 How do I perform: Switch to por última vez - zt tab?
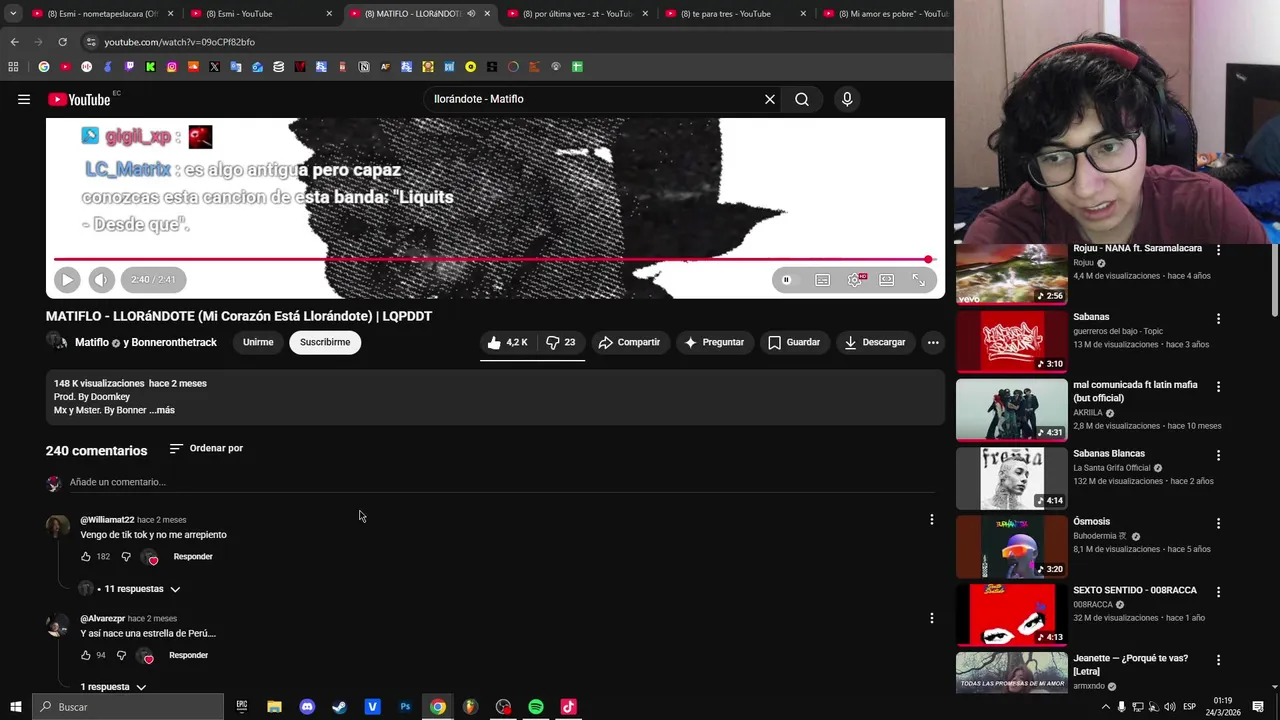(578, 14)
